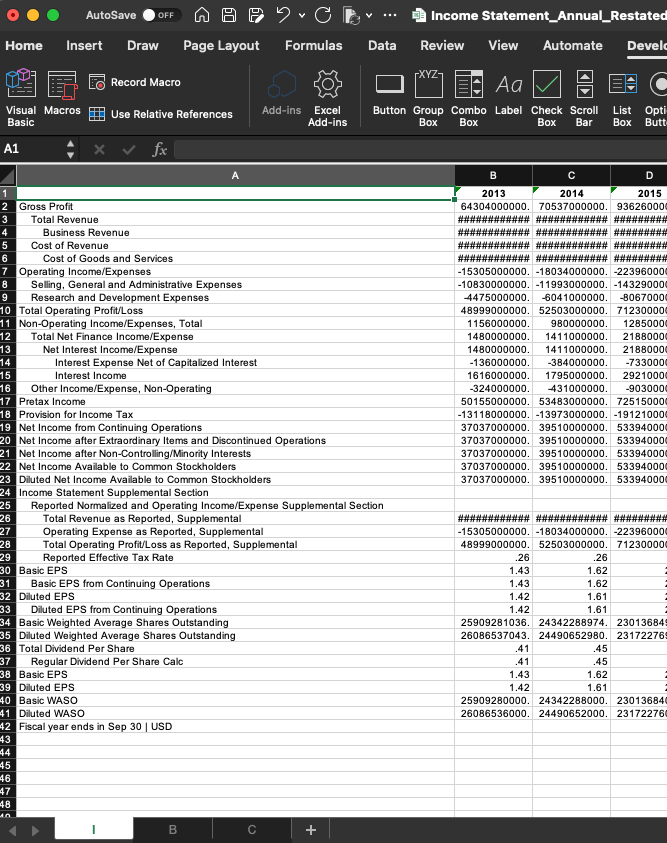Click the Select All corner triangle
The width and height of the screenshot is (667, 843).
pos(8,175)
